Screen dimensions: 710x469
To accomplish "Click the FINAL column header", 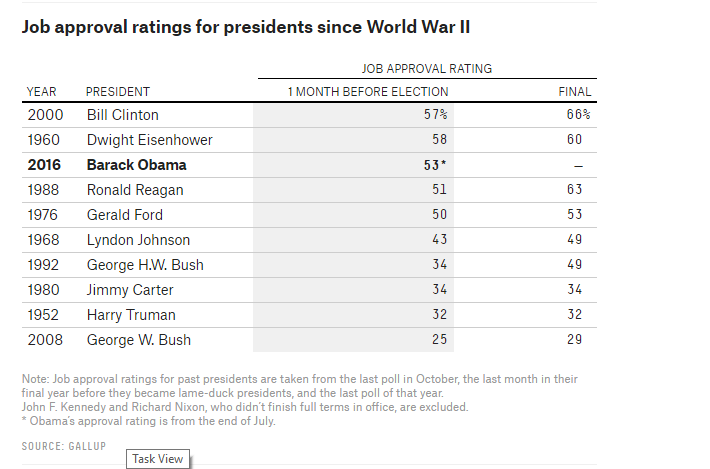I will (574, 92).
